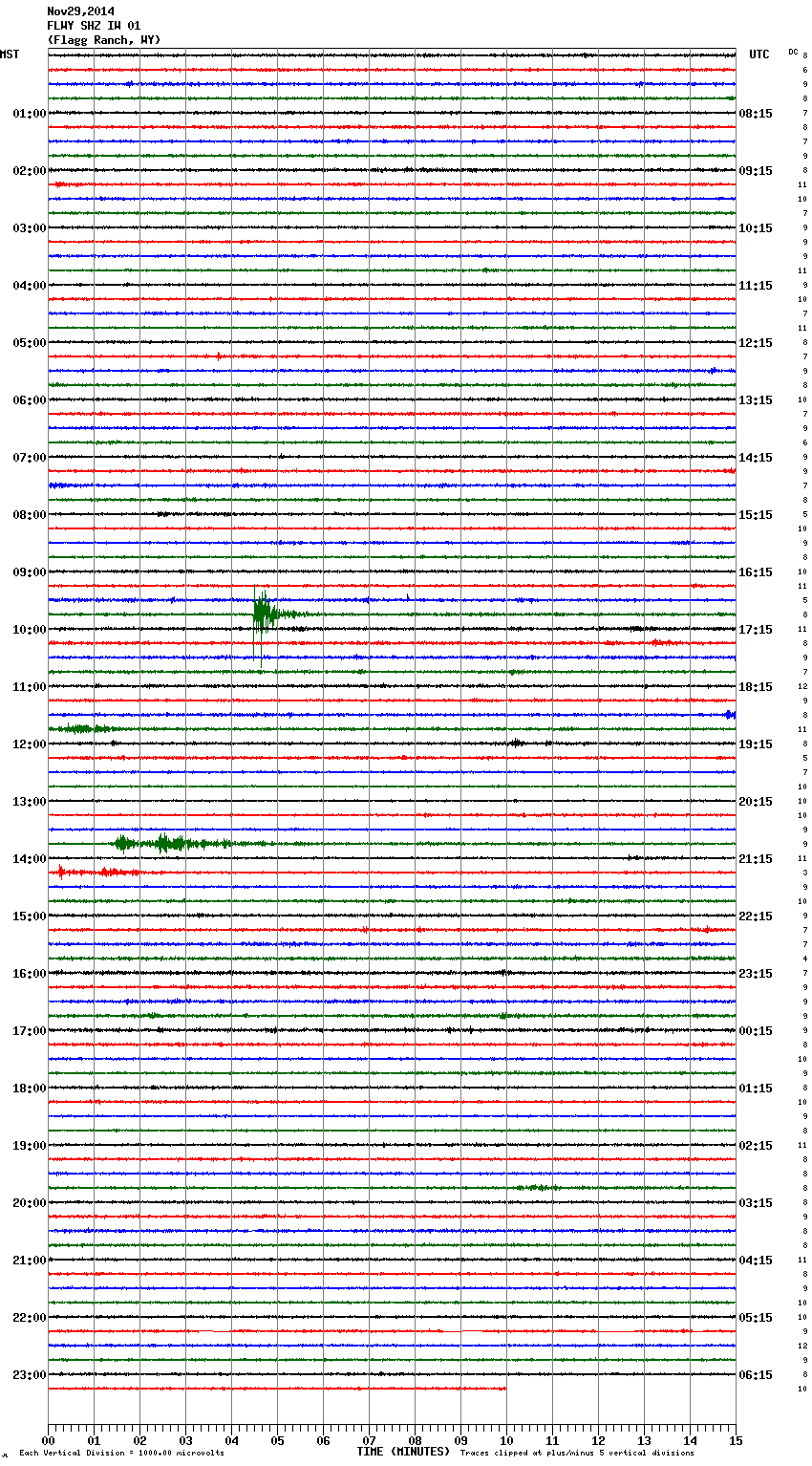Select the 03:00 MST time label
Screen dimensions: 812x1466
coord(30,228)
